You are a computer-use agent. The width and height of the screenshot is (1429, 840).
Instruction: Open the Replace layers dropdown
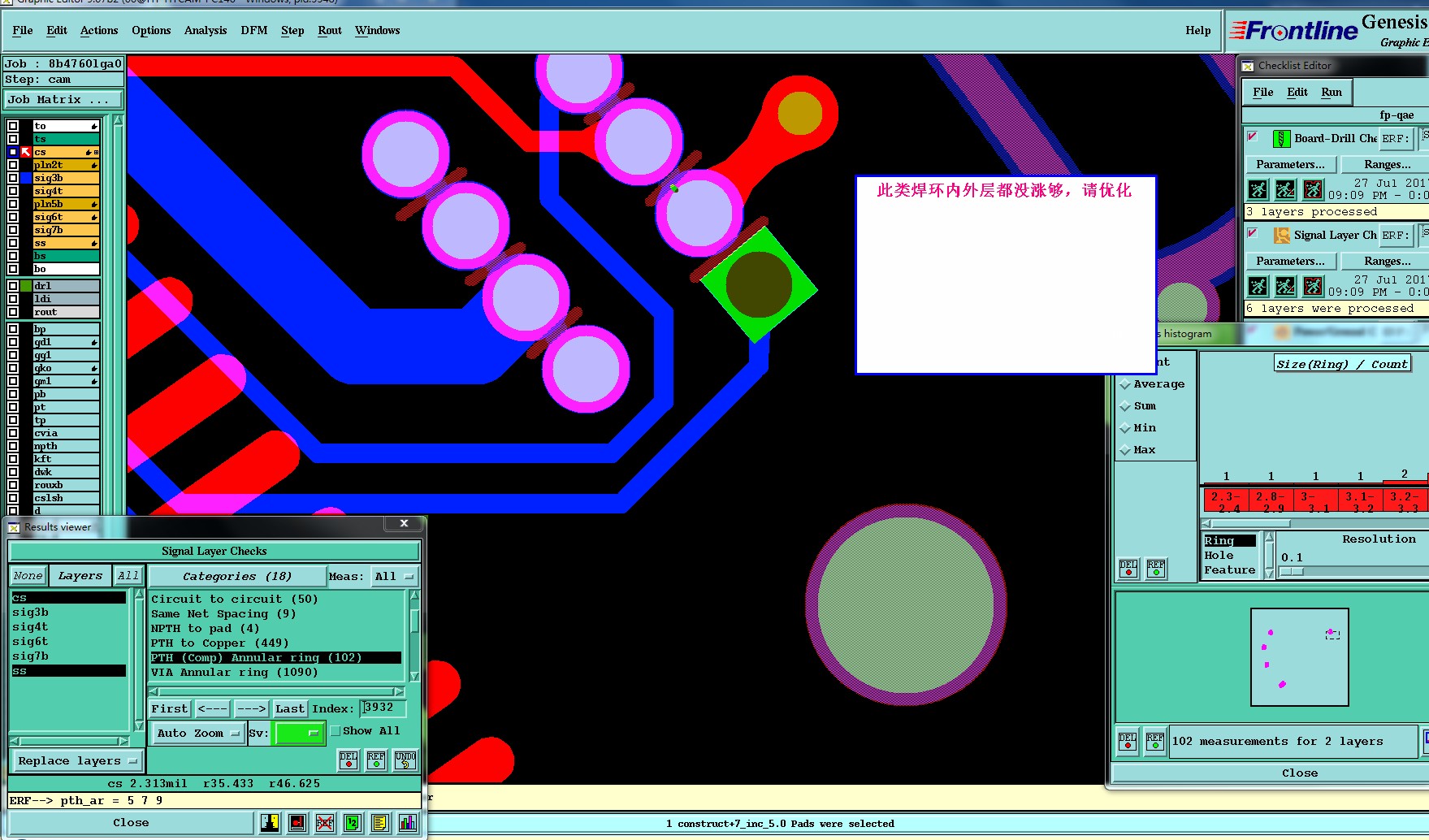point(77,761)
